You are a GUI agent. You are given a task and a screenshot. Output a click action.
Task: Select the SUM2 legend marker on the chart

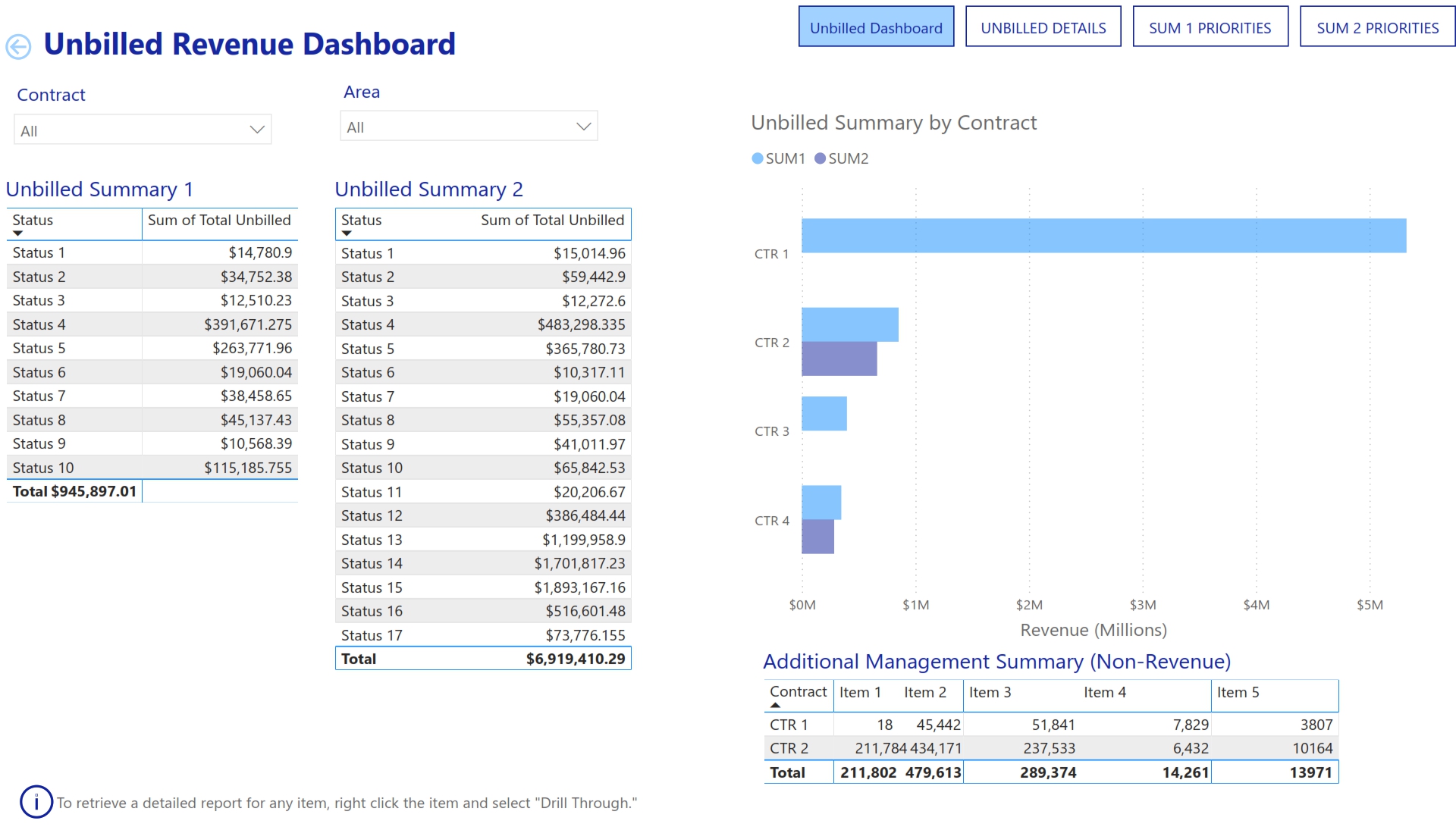point(819,158)
